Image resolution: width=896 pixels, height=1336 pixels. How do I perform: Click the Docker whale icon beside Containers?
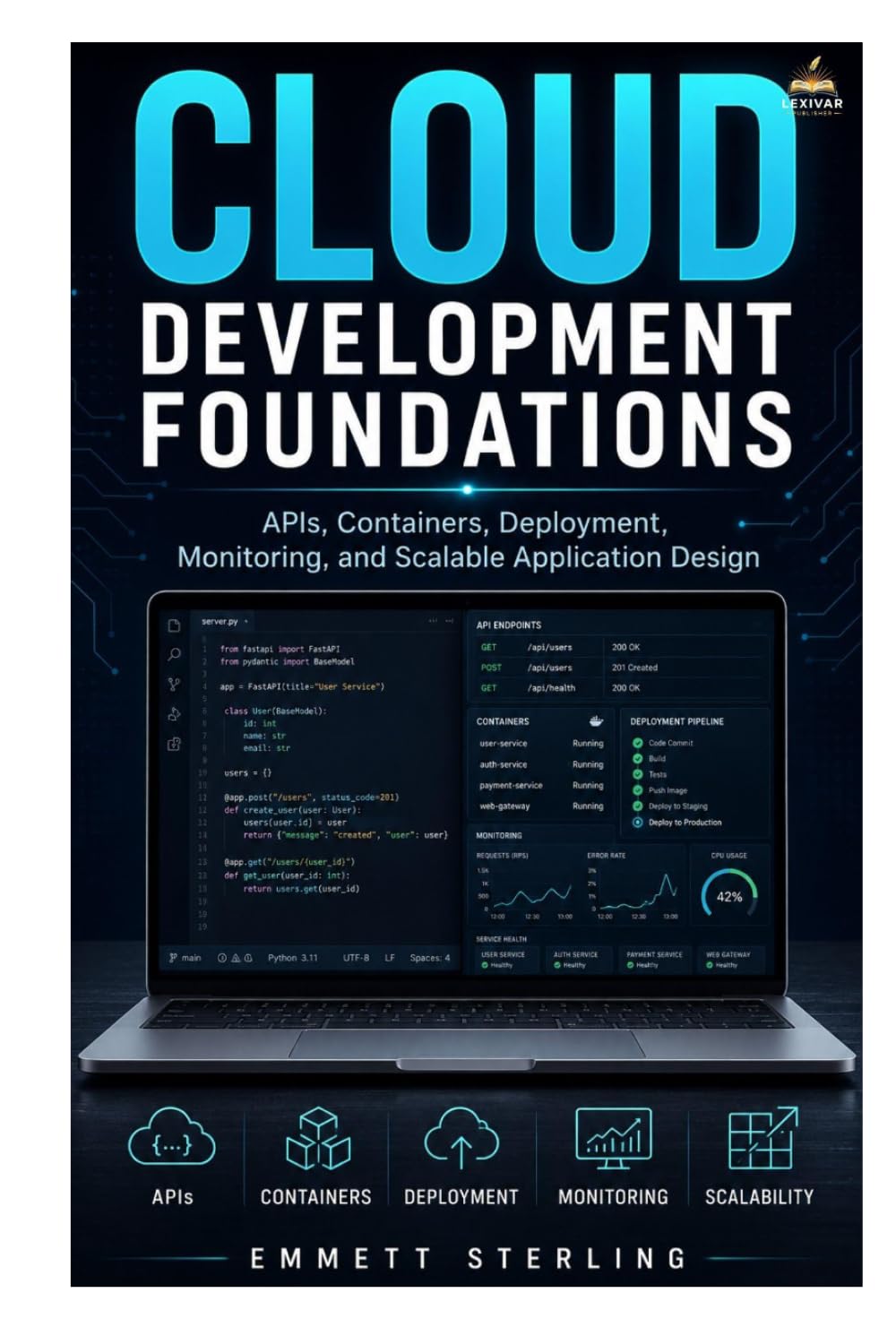pyautogui.click(x=596, y=720)
